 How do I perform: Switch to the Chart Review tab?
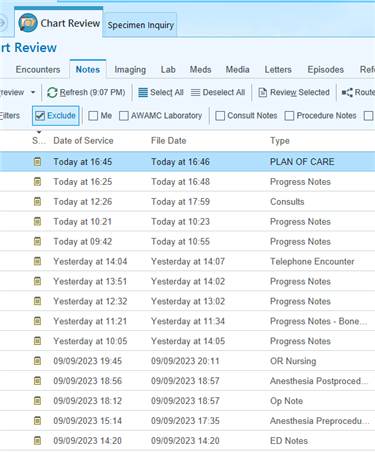point(59,23)
